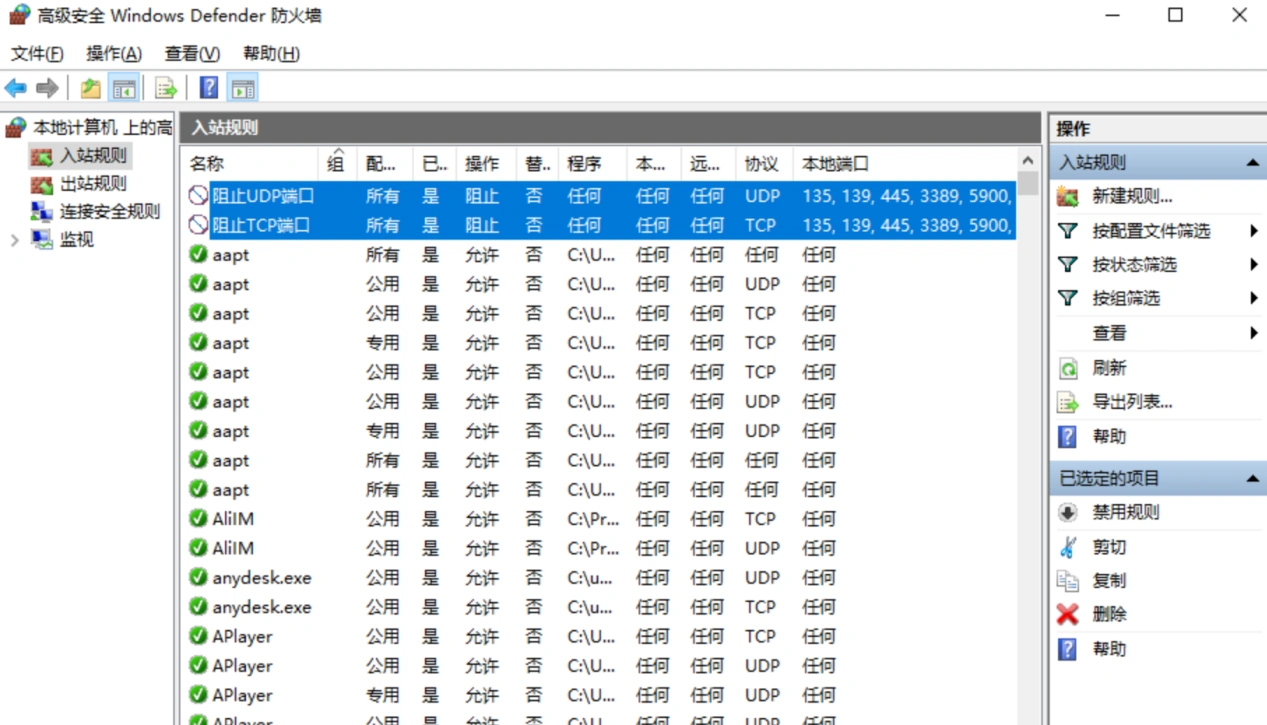Go up one level with the folder icon
Image resolution: width=1267 pixels, height=725 pixels.
pyautogui.click(x=91, y=89)
